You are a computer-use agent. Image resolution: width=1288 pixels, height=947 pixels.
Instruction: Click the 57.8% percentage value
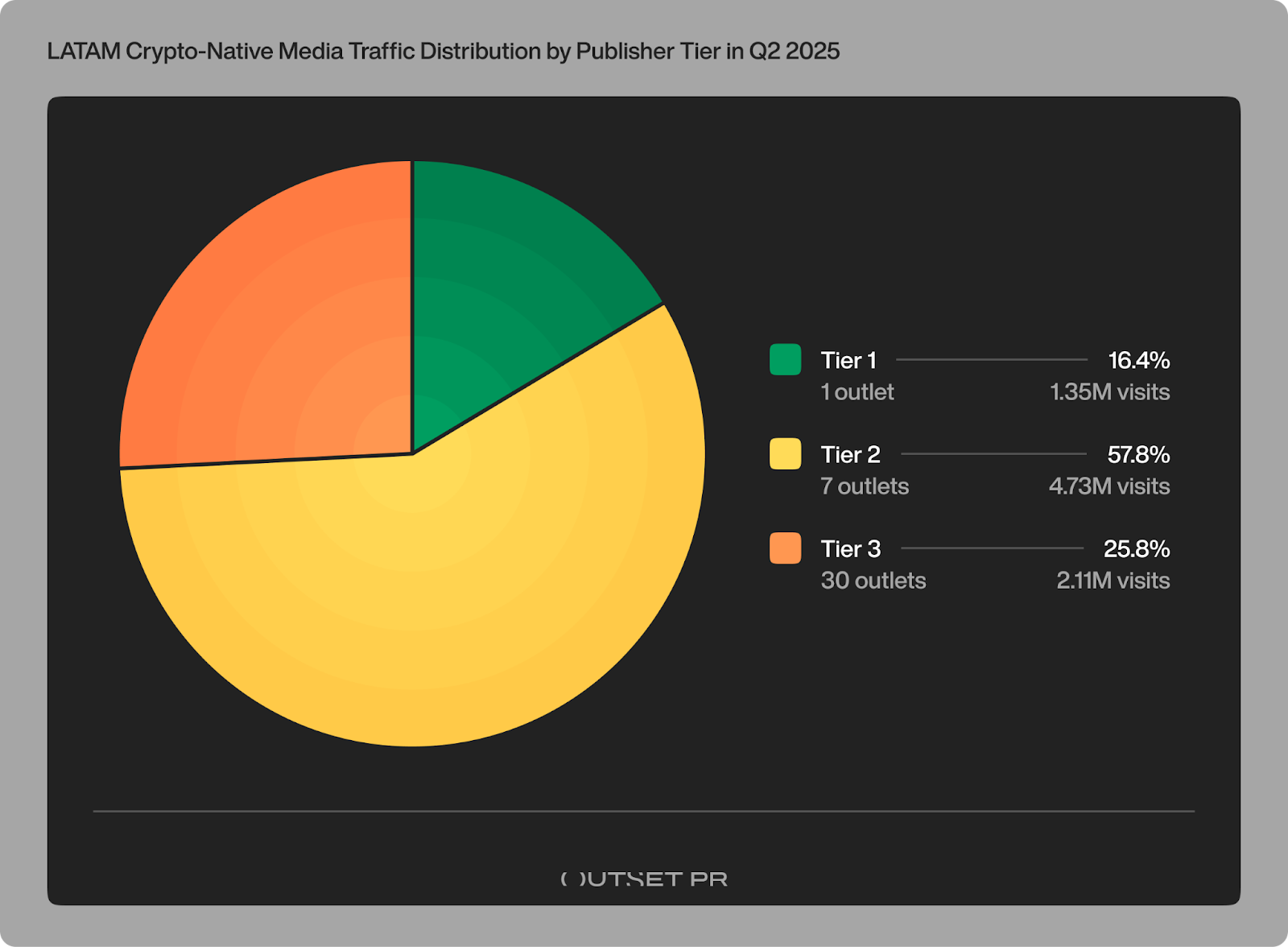coord(1138,454)
